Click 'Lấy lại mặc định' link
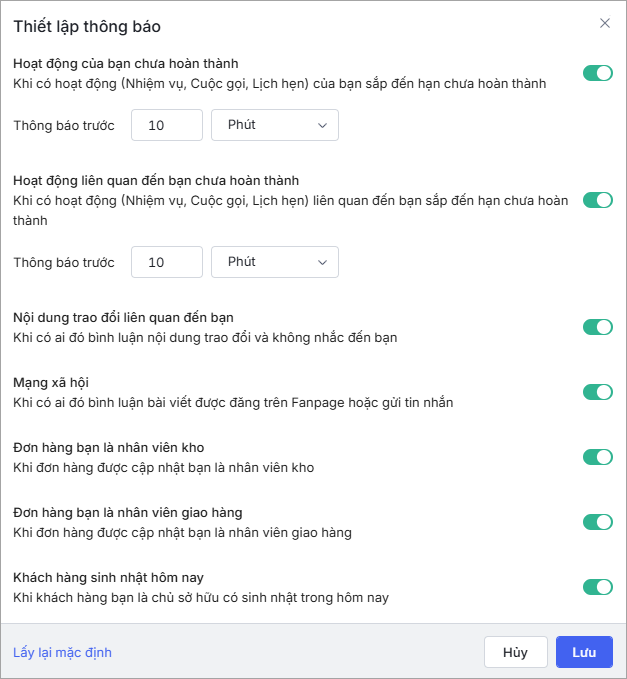Viewport: 627px width, 679px height. pyautogui.click(x=62, y=652)
